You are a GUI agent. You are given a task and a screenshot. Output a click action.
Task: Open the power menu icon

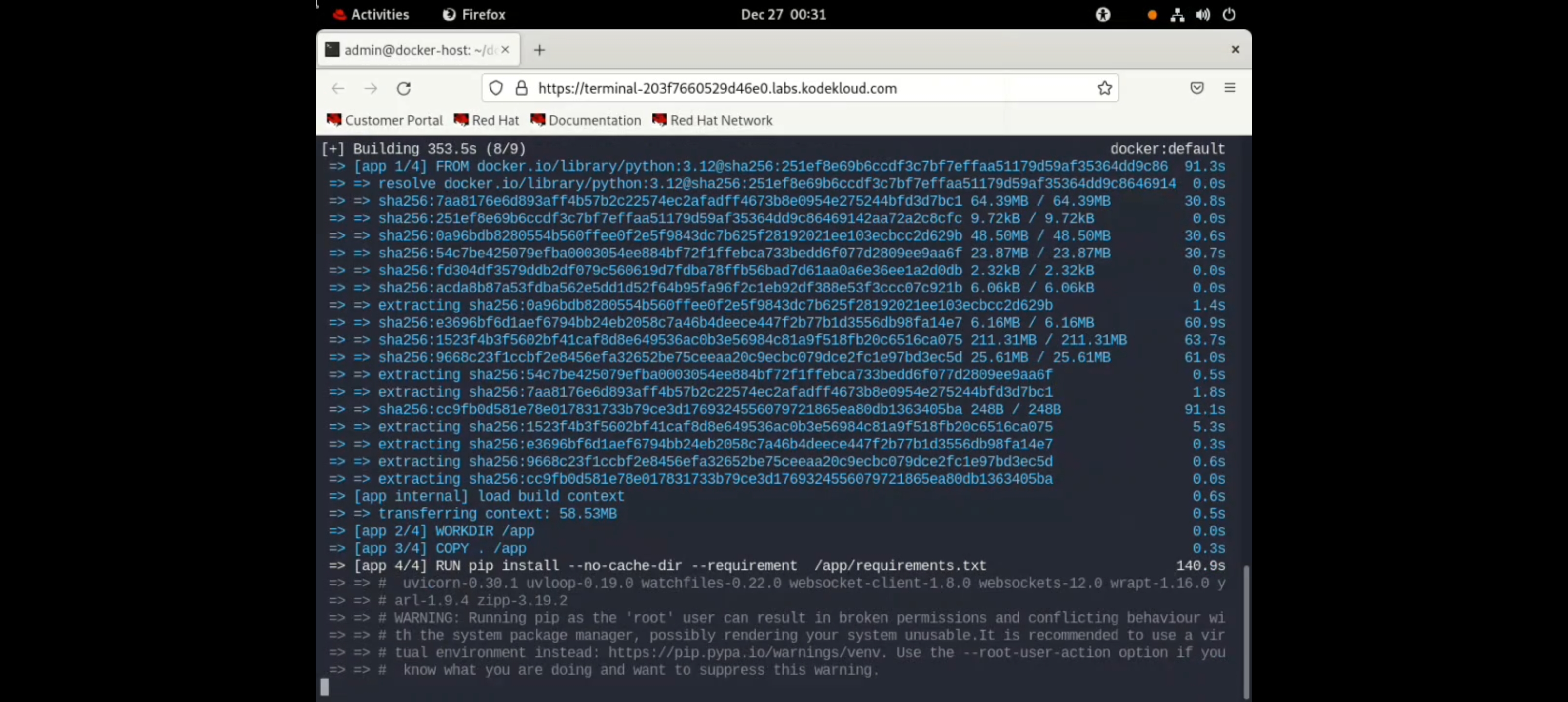(1228, 15)
